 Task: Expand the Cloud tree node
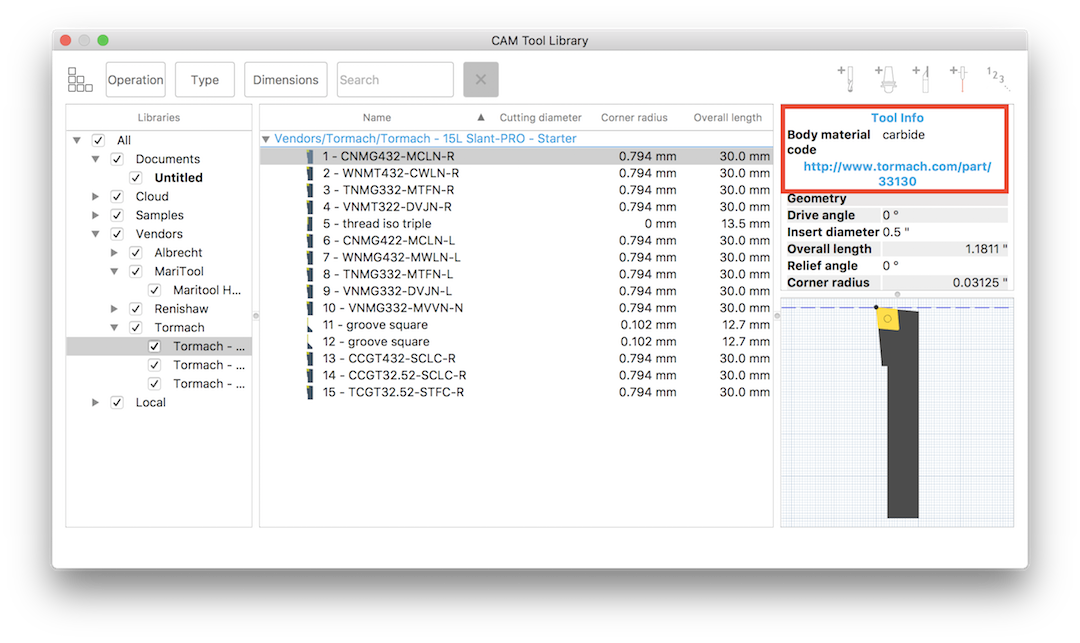(x=96, y=197)
